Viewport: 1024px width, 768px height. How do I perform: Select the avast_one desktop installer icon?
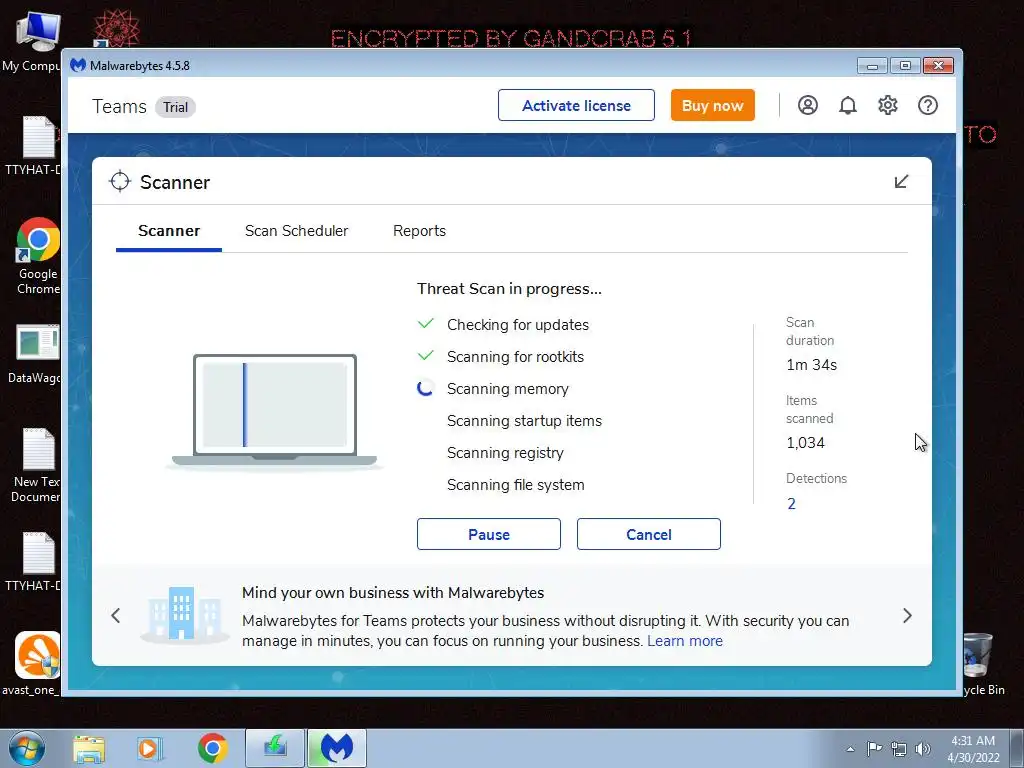(31, 663)
